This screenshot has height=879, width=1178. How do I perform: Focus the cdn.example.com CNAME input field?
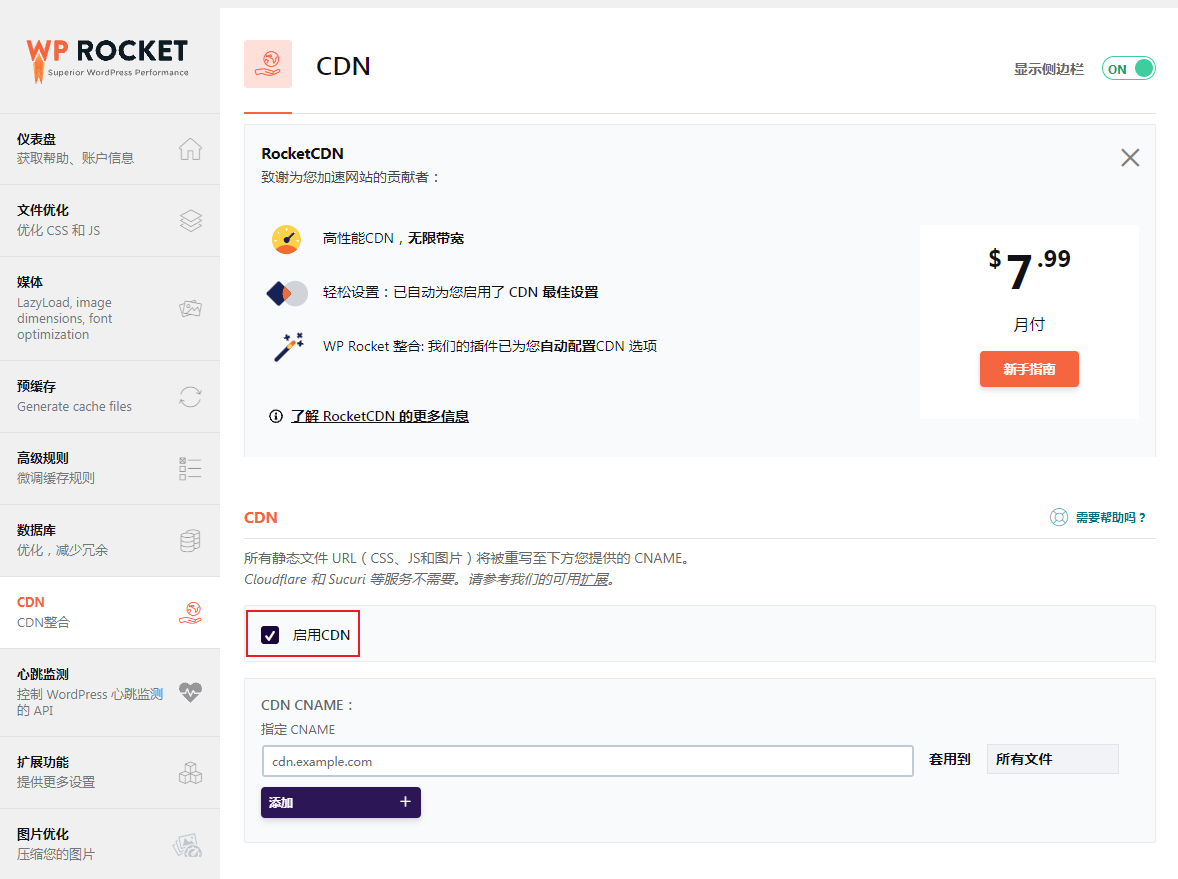(587, 761)
